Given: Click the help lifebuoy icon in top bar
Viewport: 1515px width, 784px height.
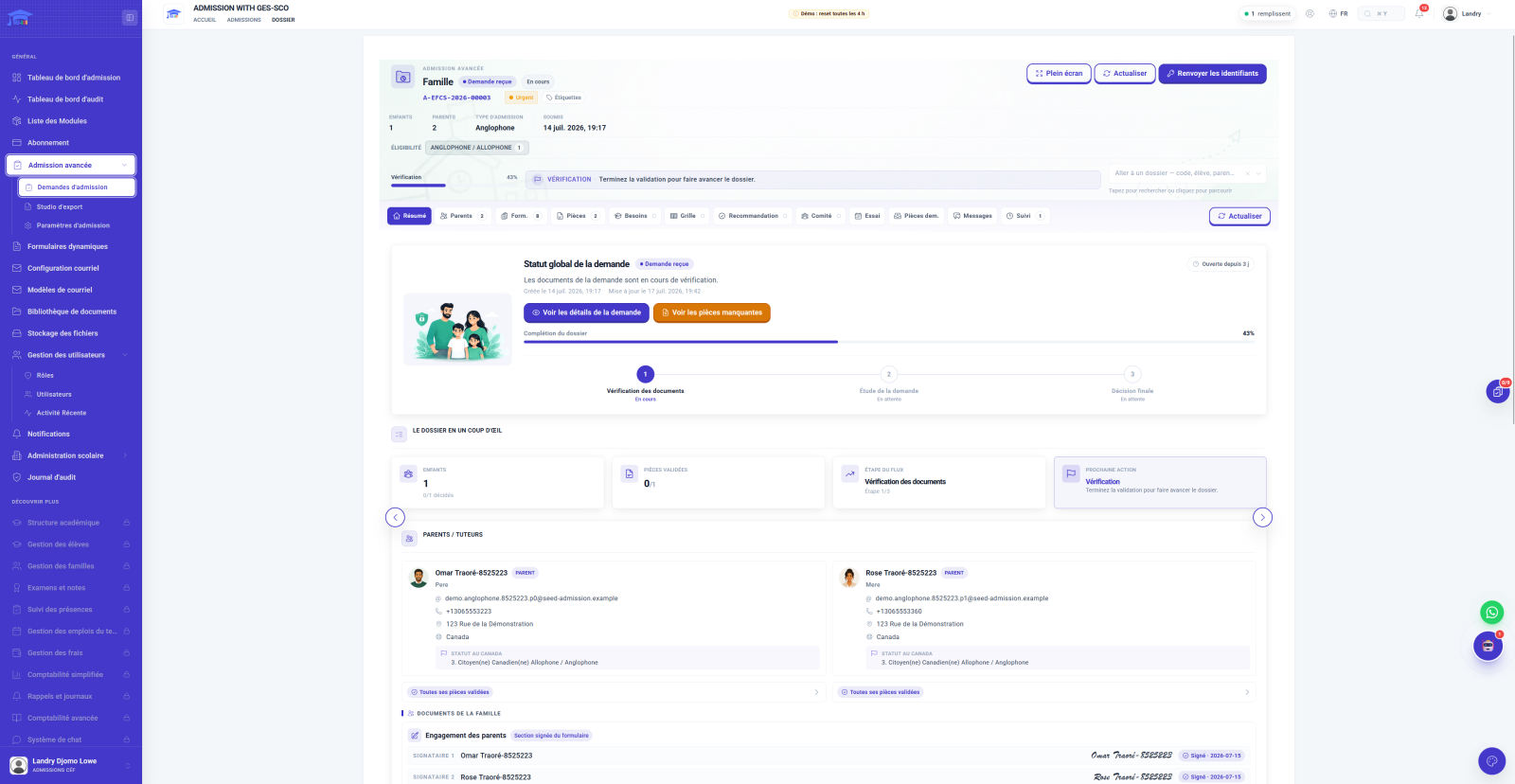Looking at the screenshot, I should pyautogui.click(x=1310, y=13).
